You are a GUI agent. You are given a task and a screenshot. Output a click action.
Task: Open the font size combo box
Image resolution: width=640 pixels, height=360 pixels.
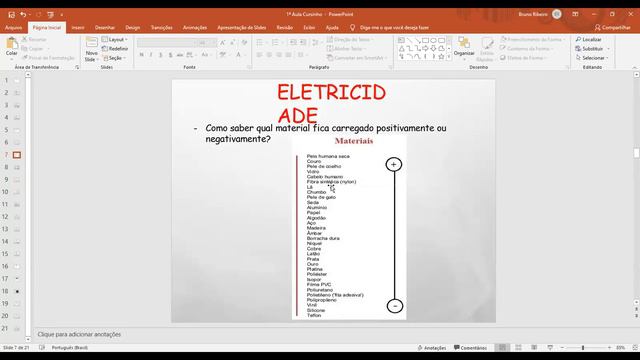207,42
